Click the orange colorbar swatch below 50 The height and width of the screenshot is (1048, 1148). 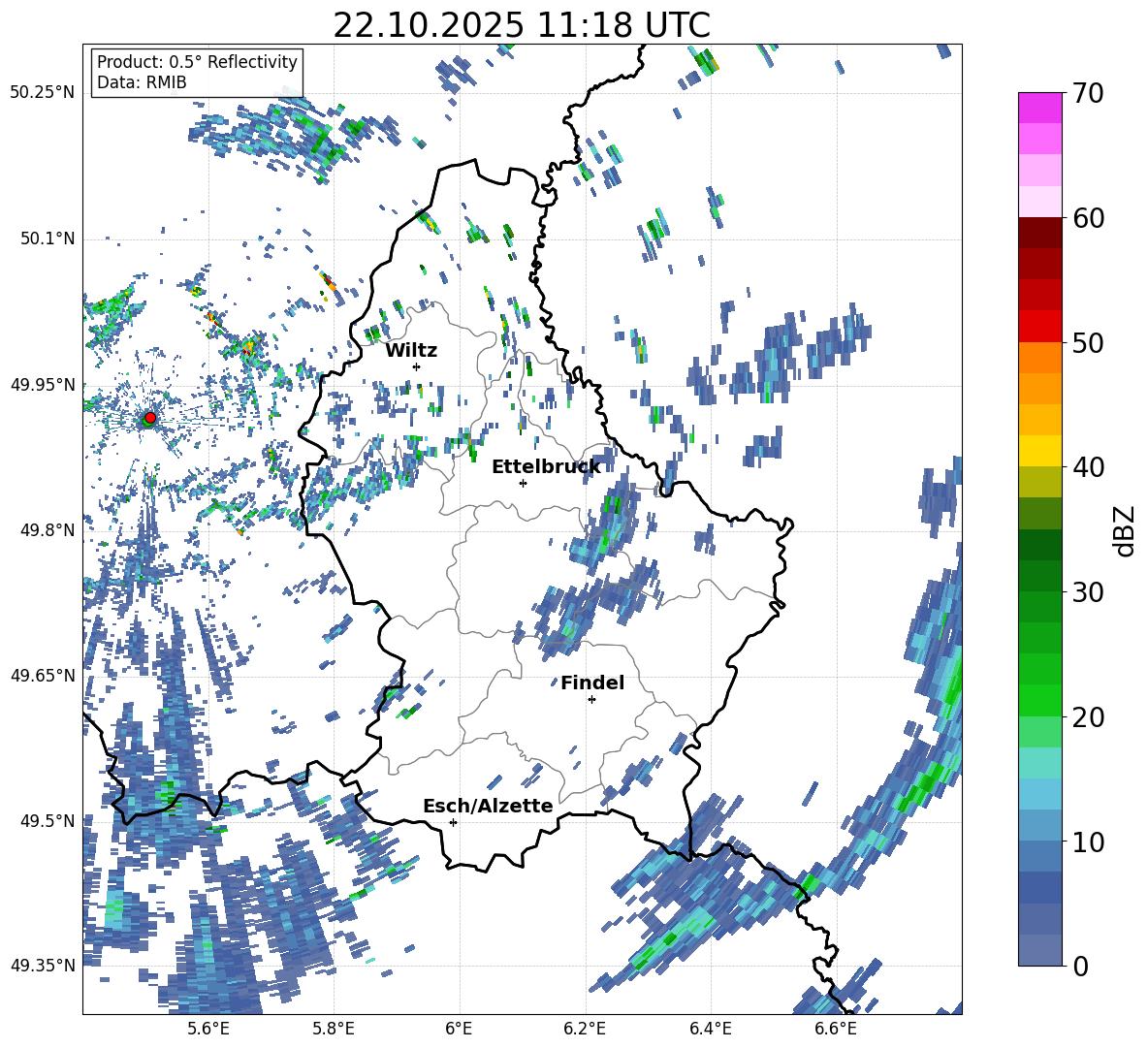pyautogui.click(x=1040, y=358)
